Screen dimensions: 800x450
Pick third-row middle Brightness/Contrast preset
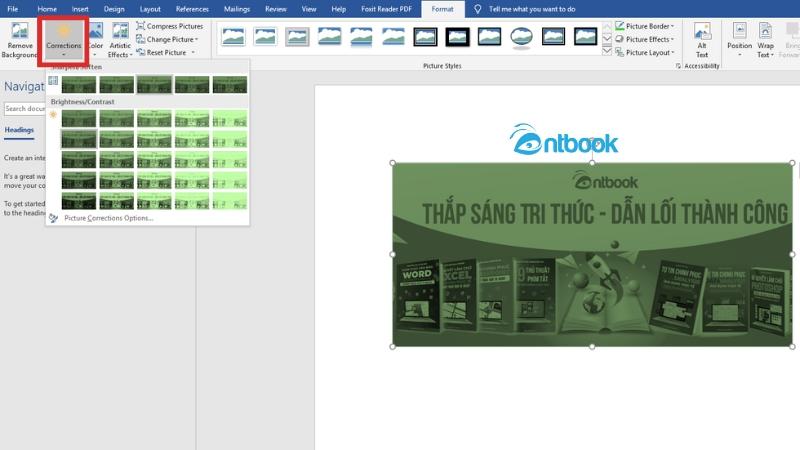click(154, 160)
